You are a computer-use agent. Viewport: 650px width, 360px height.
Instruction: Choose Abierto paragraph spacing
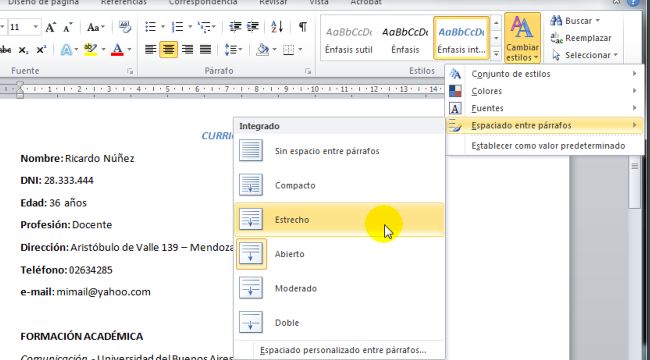pyautogui.click(x=339, y=254)
